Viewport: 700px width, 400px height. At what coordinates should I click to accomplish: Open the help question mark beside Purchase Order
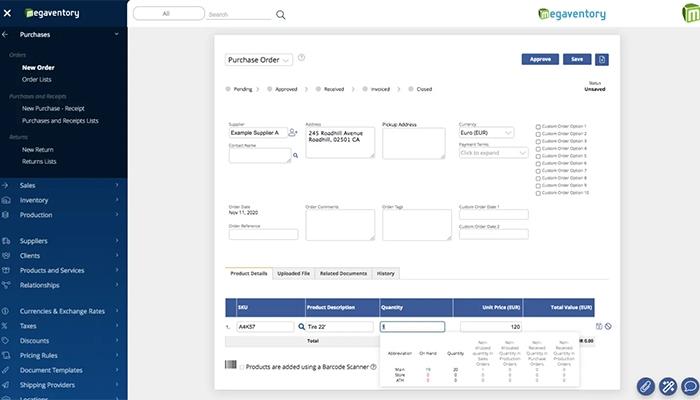pyautogui.click(x=301, y=58)
